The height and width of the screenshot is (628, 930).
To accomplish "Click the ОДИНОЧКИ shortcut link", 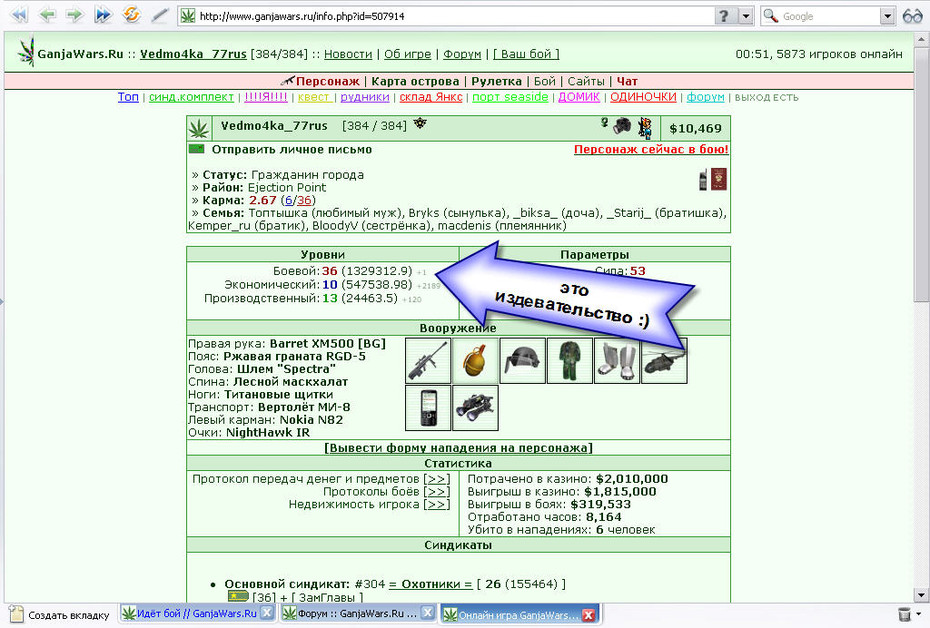I will pos(643,97).
